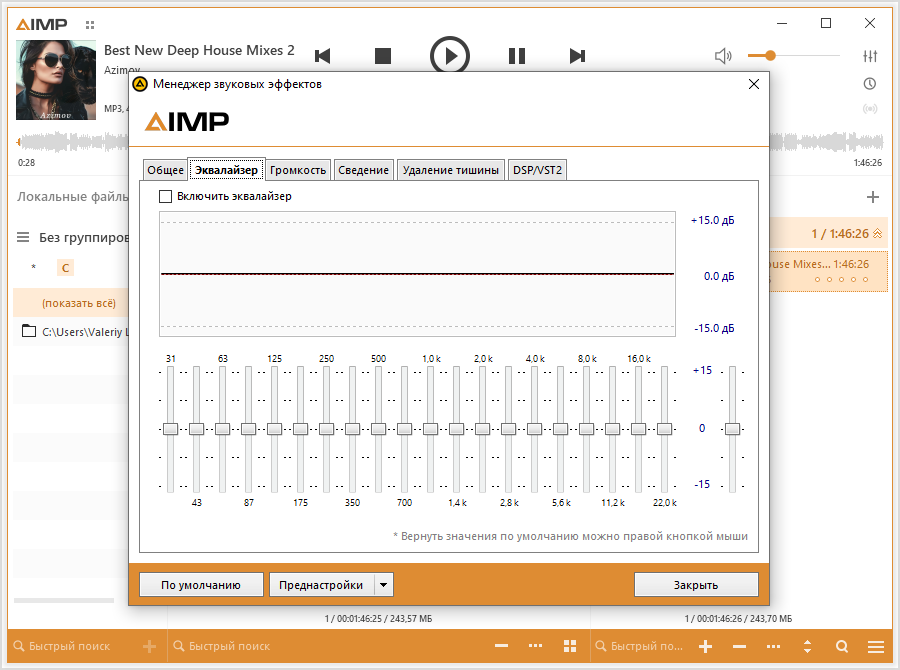This screenshot has width=900, height=670.
Task: Start playback with the round play button
Action: point(450,56)
